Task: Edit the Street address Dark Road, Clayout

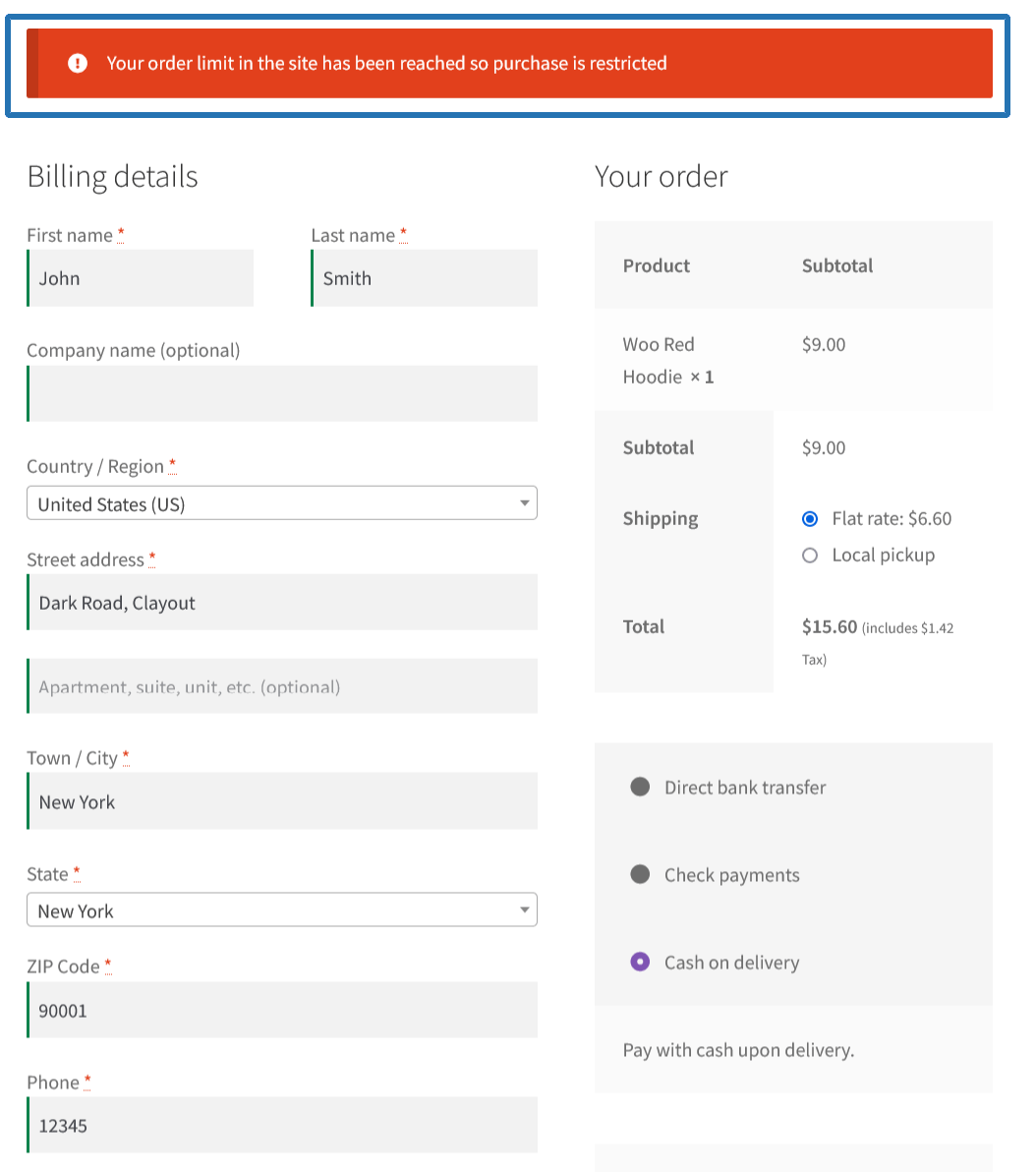Action: [x=282, y=602]
